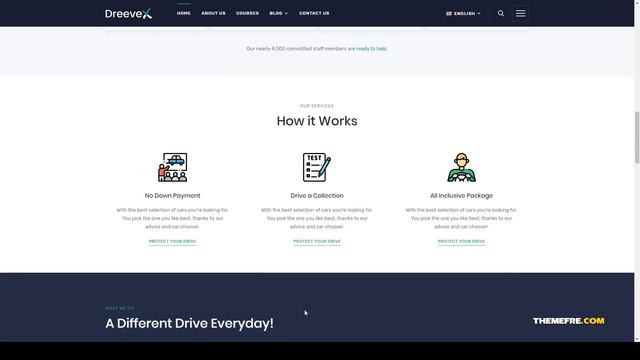Select the 'No Down Payment' heading

173,196
